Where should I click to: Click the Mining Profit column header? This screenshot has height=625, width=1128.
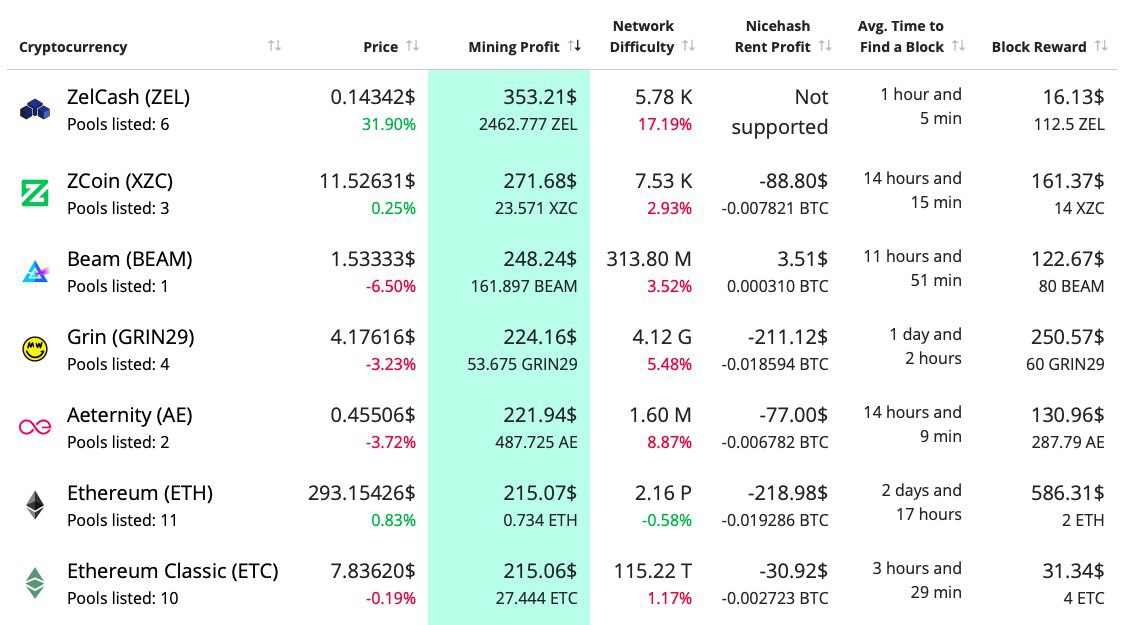point(513,47)
